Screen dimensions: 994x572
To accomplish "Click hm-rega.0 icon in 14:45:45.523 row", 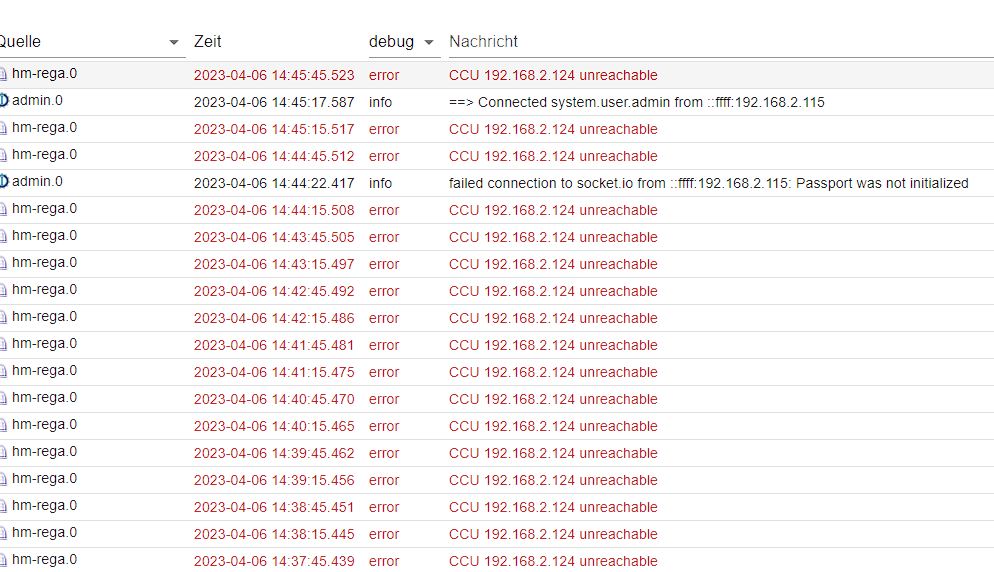I will pos(3,75).
